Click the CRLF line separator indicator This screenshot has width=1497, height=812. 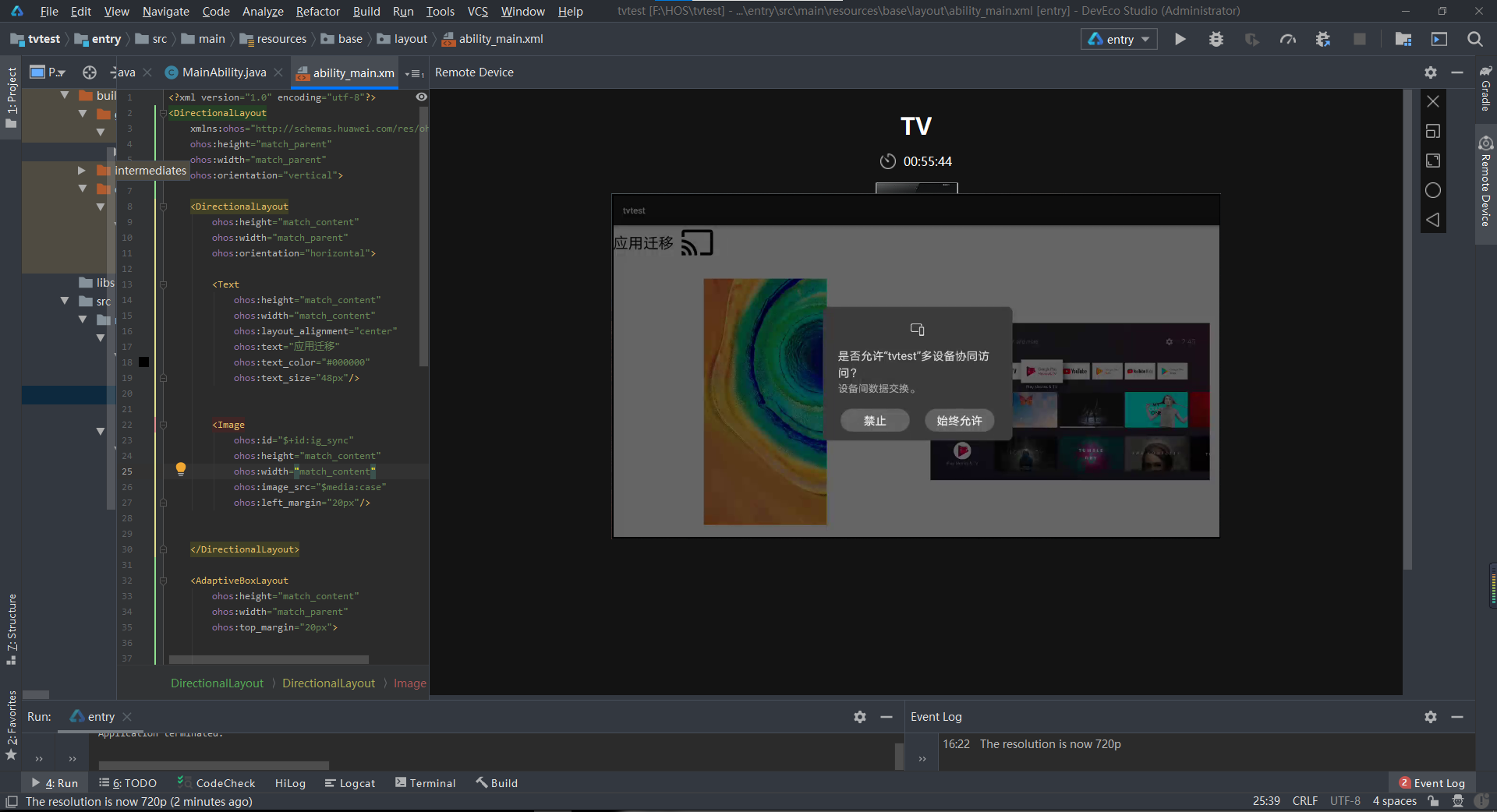tap(1304, 802)
